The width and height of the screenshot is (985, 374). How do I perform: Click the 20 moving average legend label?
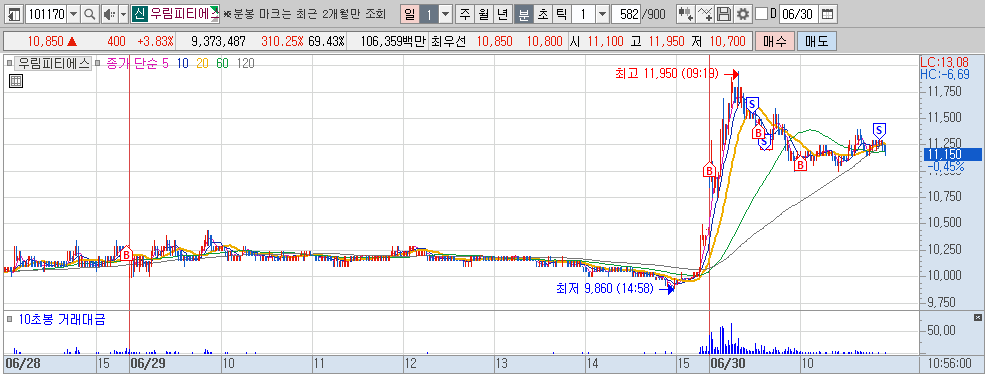(202, 63)
